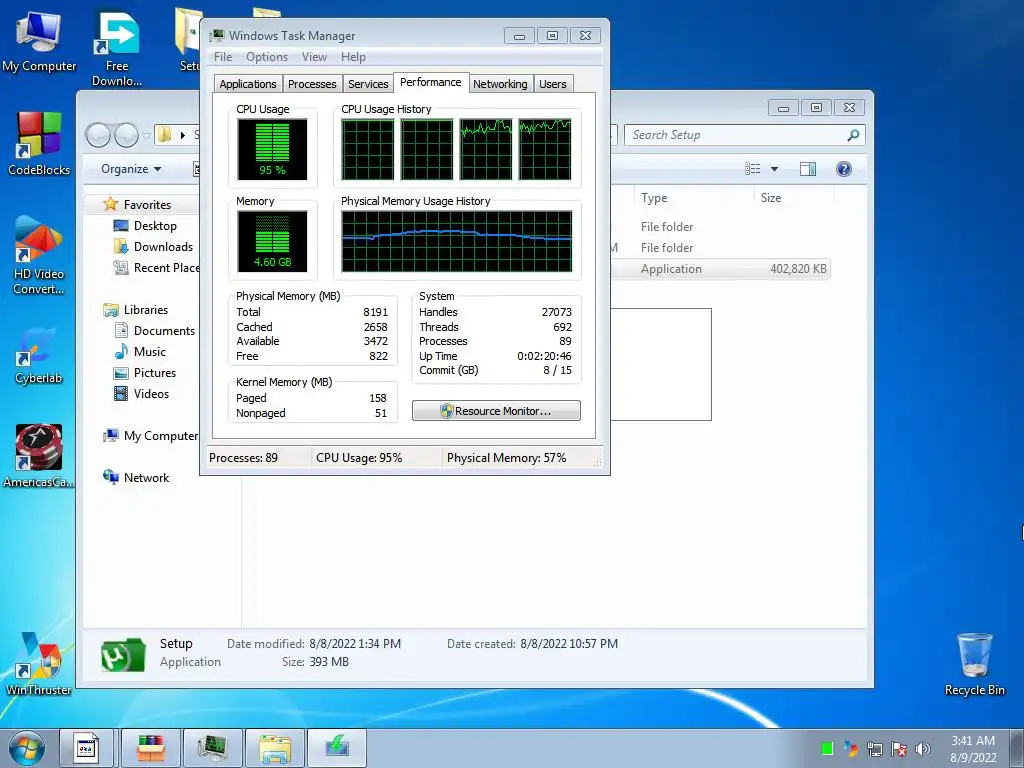Open Explorer help question mark icon
Image resolution: width=1024 pixels, height=768 pixels.
coord(844,169)
